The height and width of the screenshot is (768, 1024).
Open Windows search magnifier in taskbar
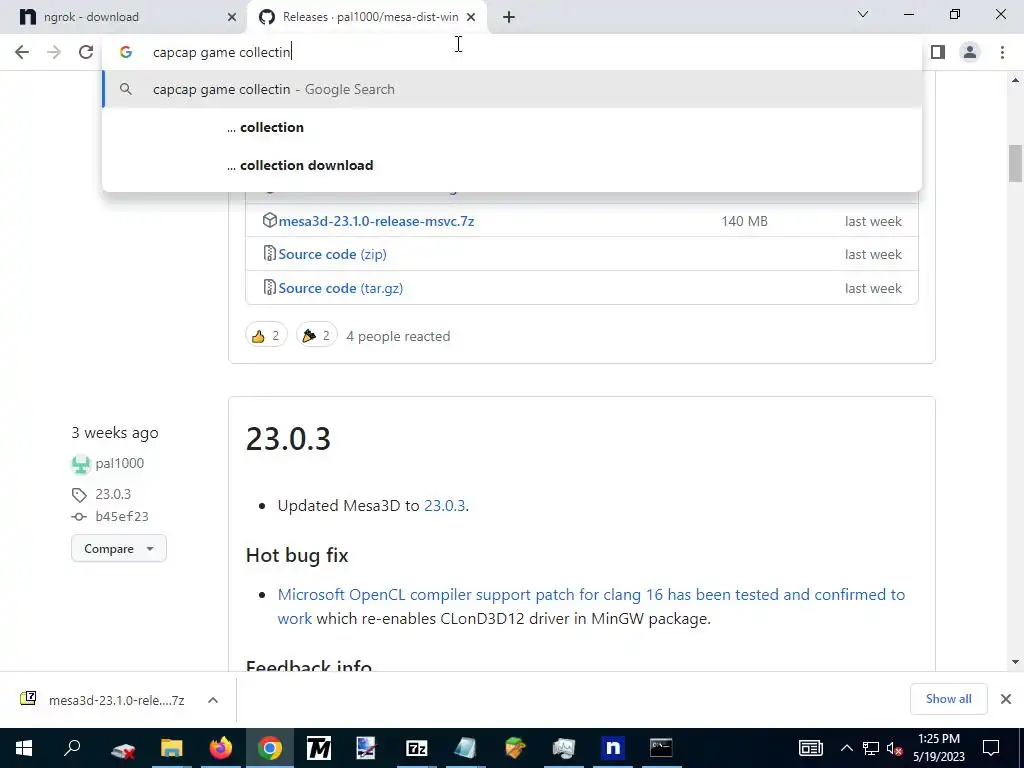[72, 748]
